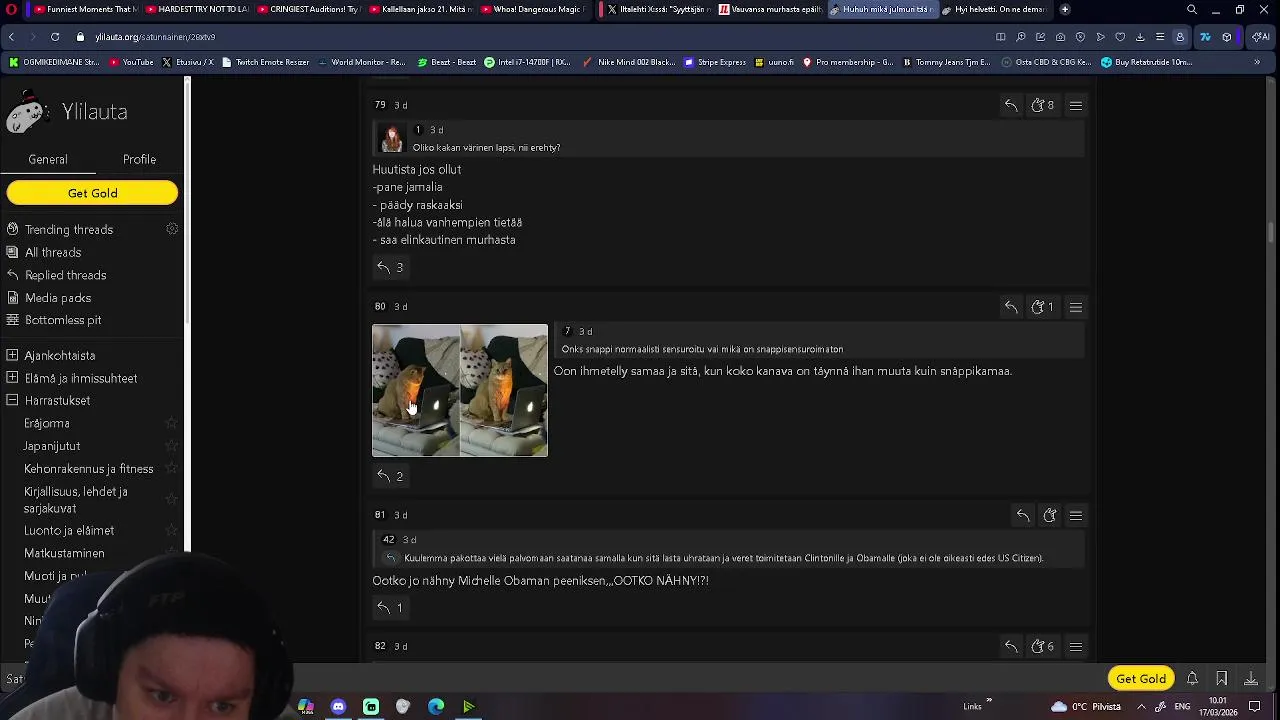Image resolution: width=1280 pixels, height=720 pixels.
Task: Open the avatar in the quoted post 1
Action: click(x=391, y=138)
